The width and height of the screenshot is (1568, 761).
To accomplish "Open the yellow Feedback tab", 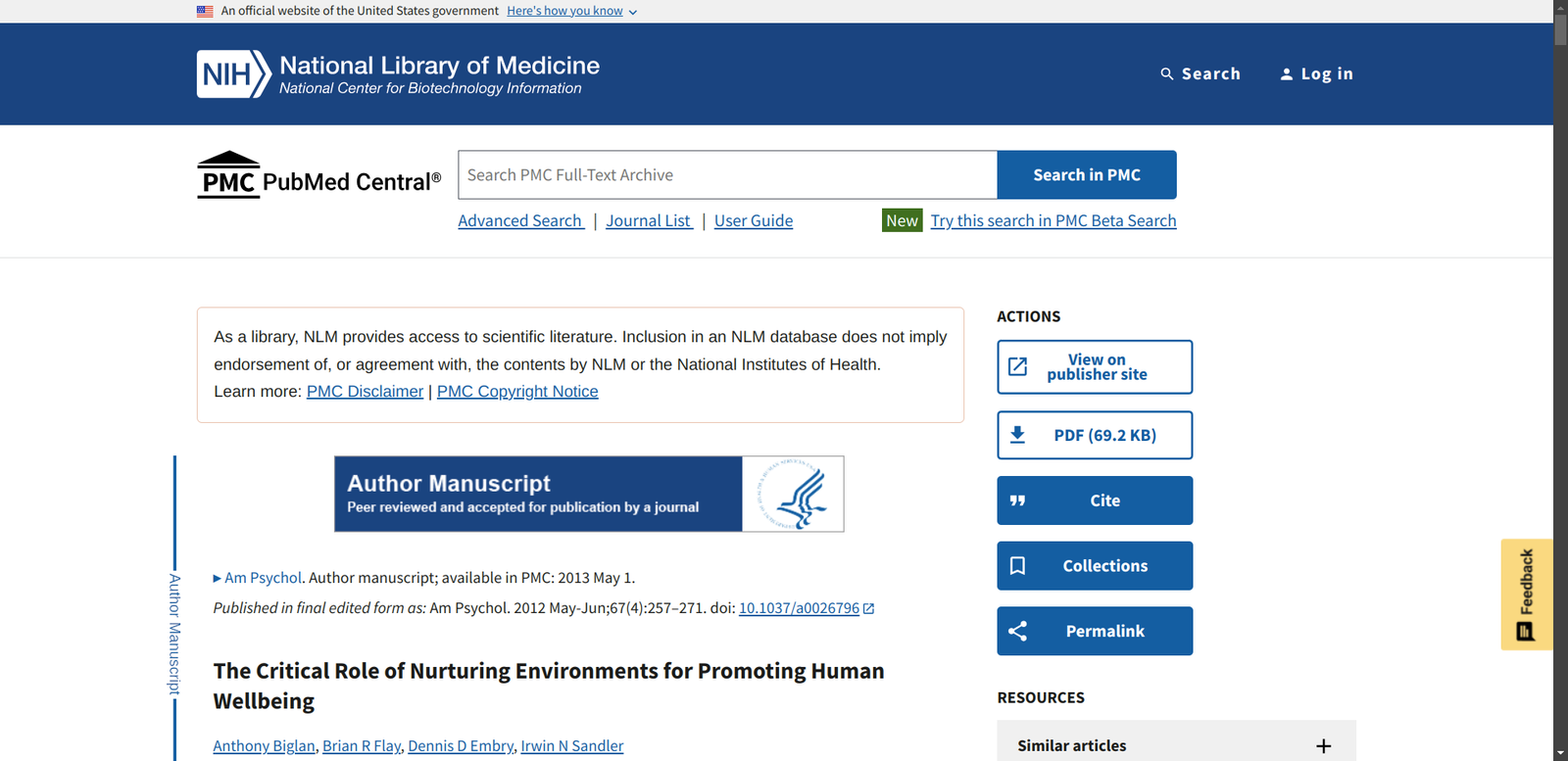I will pyautogui.click(x=1526, y=595).
